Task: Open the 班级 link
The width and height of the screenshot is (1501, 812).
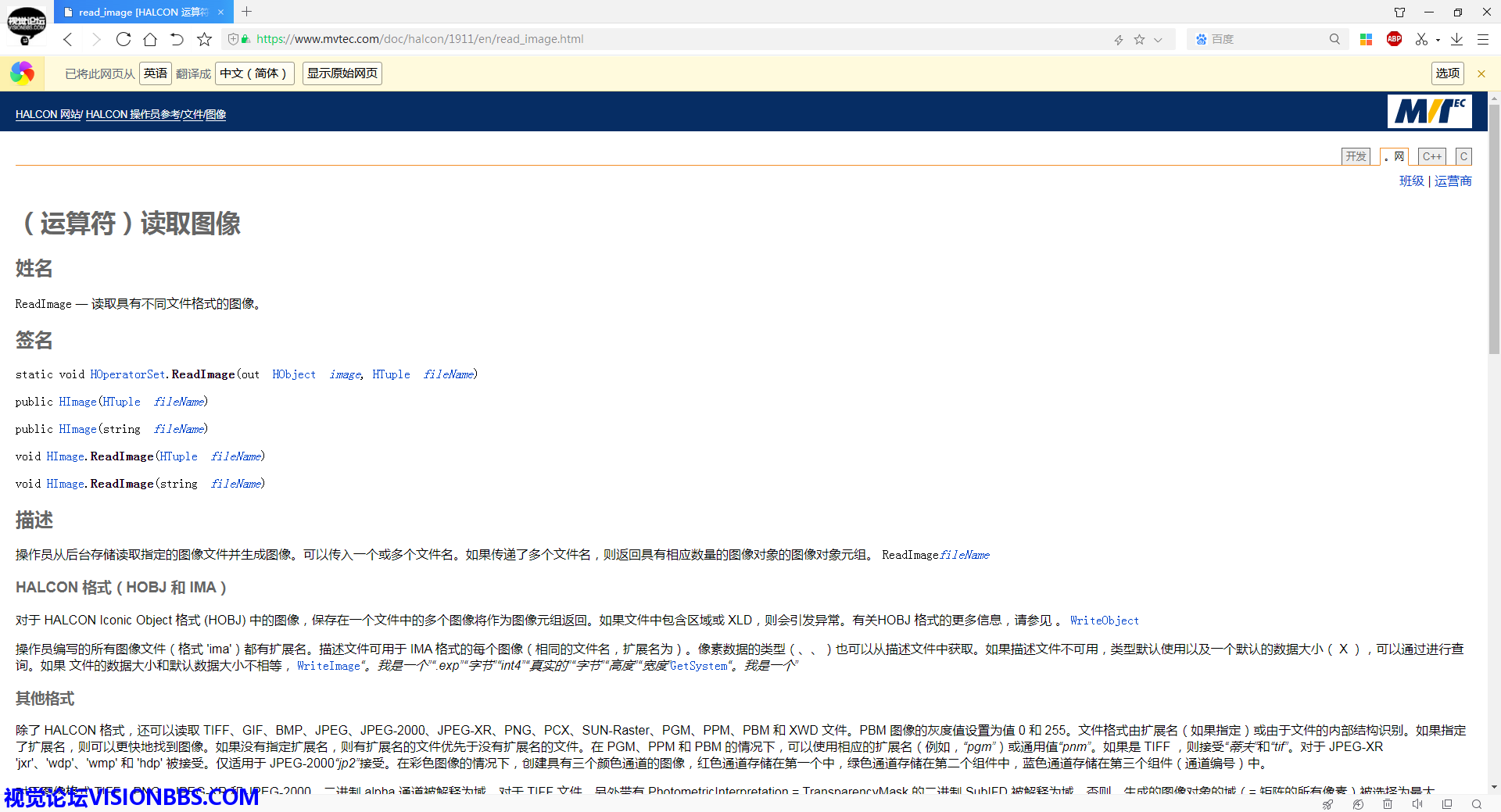Action: pos(1412,181)
